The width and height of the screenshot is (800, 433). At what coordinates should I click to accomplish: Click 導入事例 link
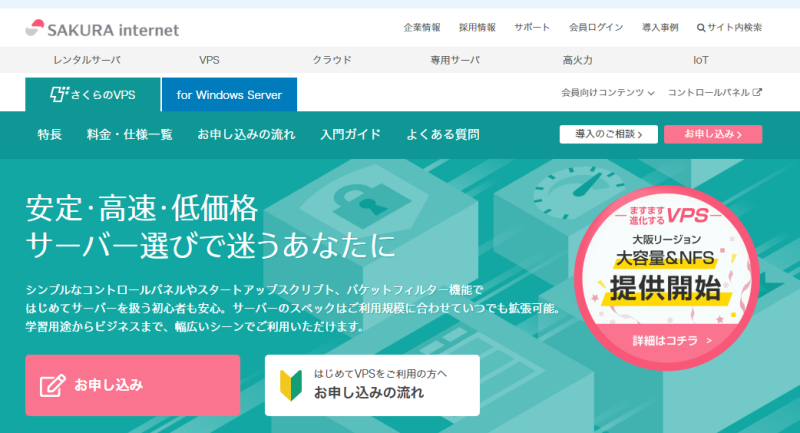[660, 28]
